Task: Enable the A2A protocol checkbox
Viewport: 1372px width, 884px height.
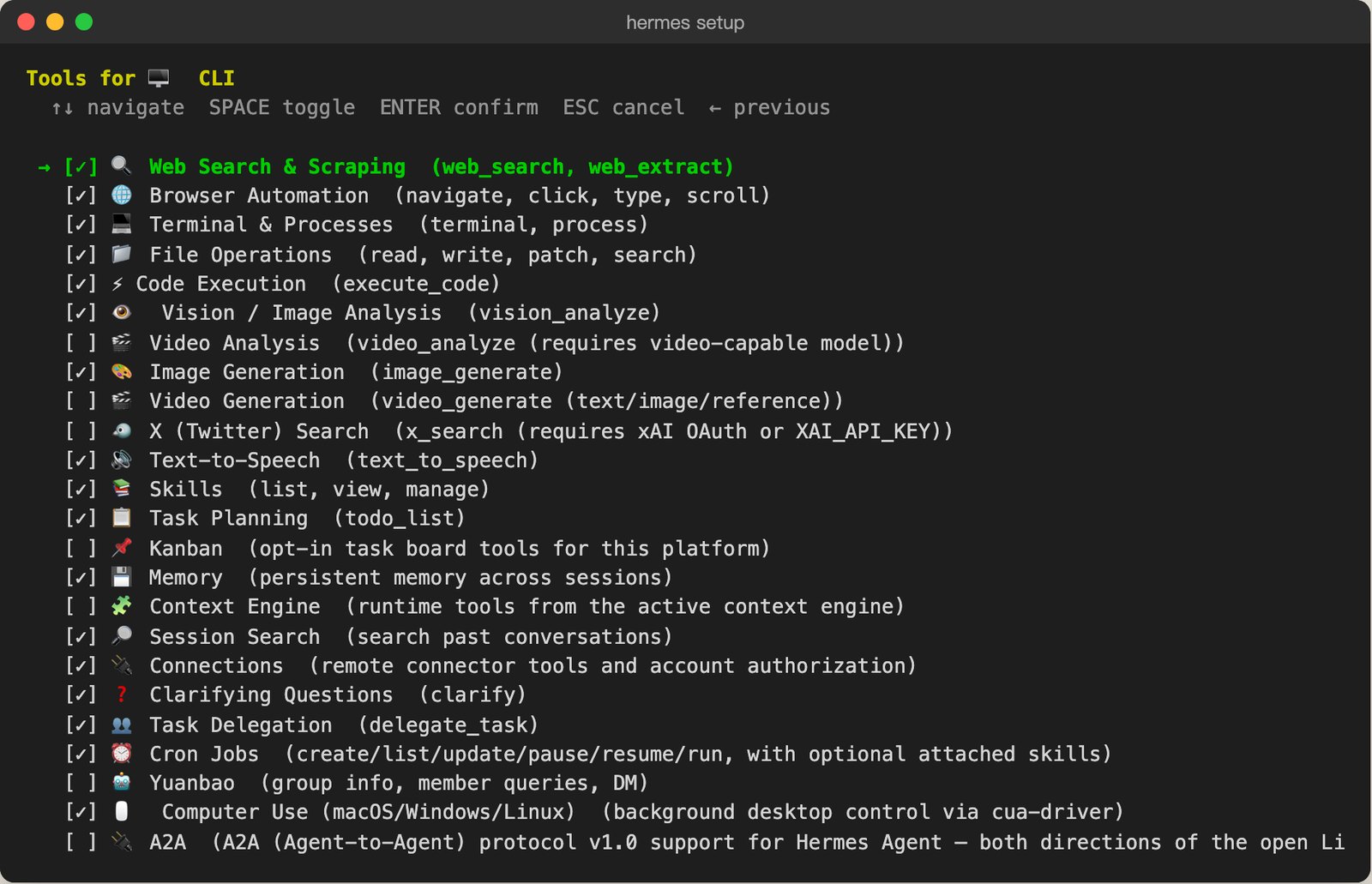Action: pyautogui.click(x=81, y=842)
